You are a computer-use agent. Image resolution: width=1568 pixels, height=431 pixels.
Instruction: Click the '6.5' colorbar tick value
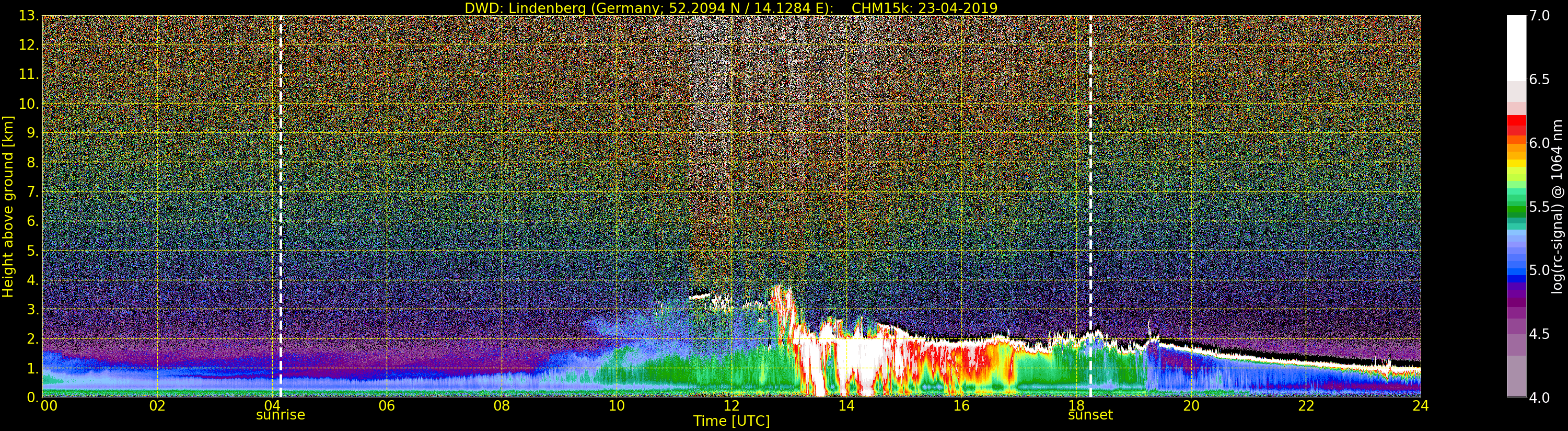(1539, 80)
